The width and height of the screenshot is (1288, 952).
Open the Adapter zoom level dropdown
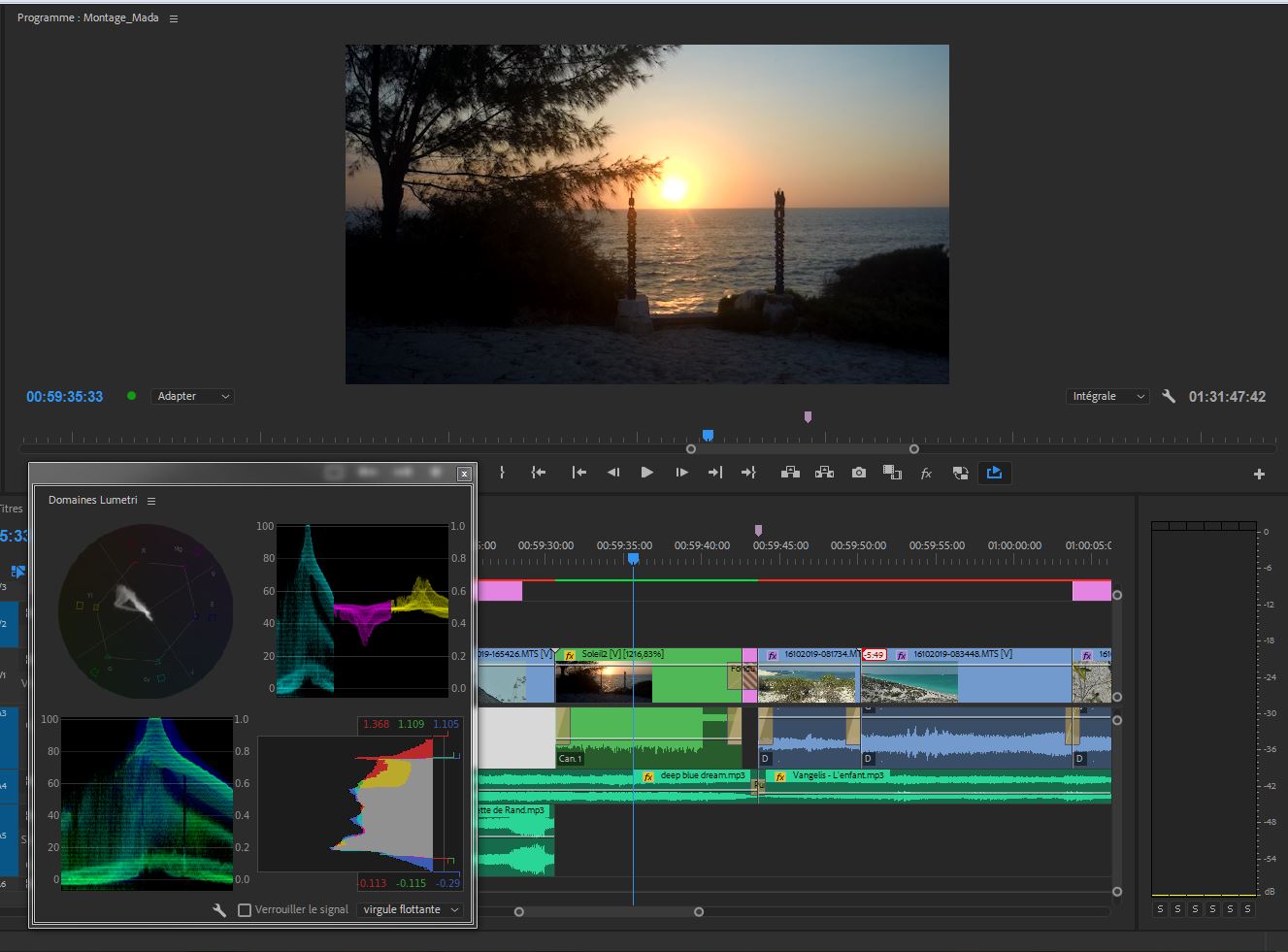pyautogui.click(x=193, y=396)
